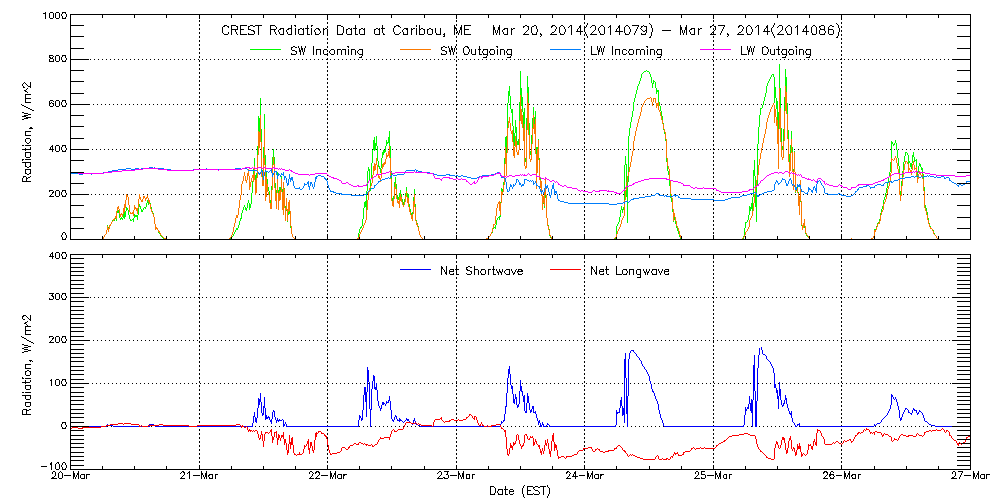Click the CREST Radiation Data chart title
Viewport: 1000px width, 500px height.
pos(531,31)
